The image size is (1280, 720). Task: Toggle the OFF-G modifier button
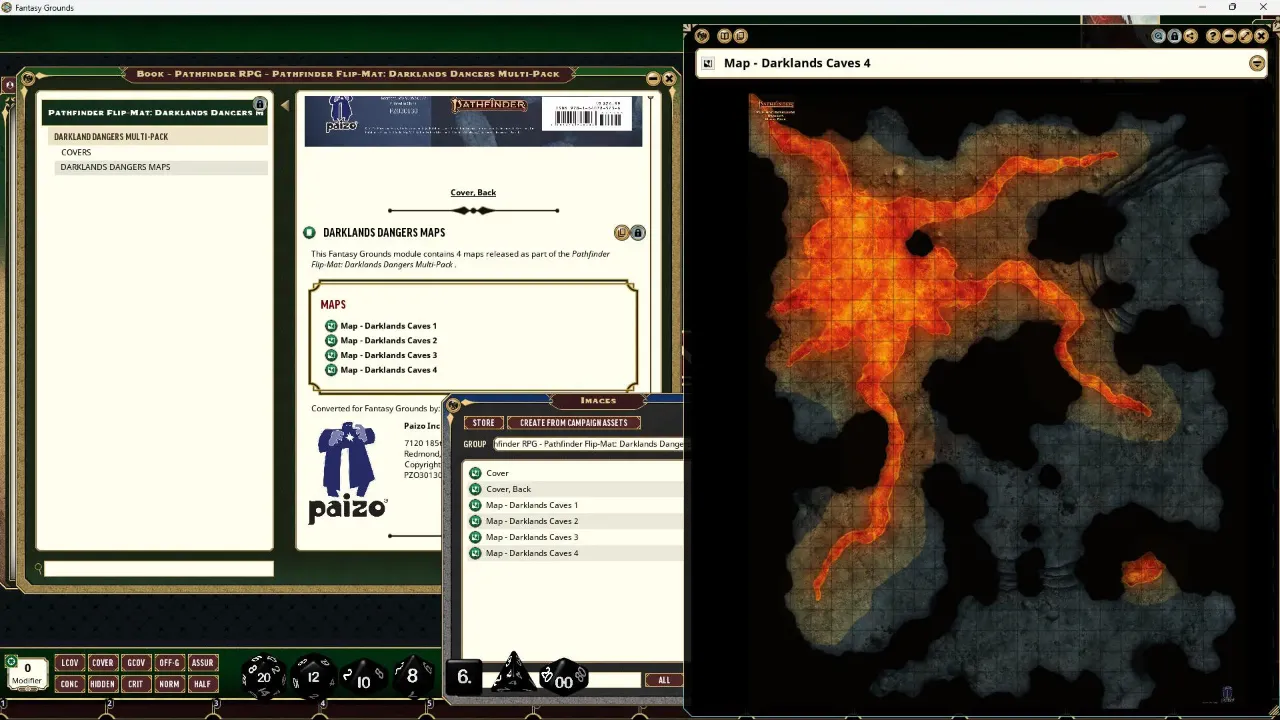point(169,663)
